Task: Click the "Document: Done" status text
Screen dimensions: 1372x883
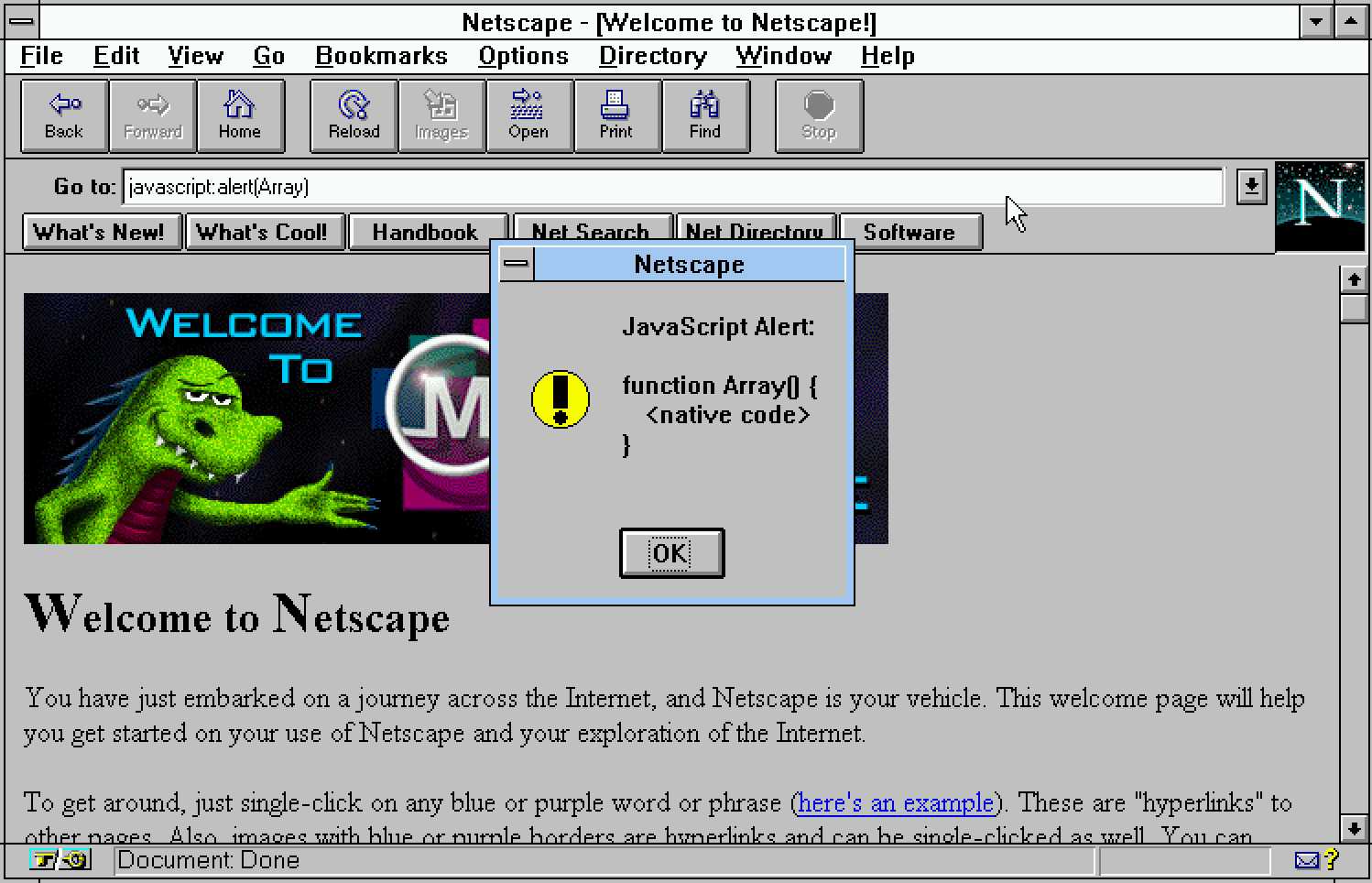Action: pyautogui.click(x=209, y=860)
